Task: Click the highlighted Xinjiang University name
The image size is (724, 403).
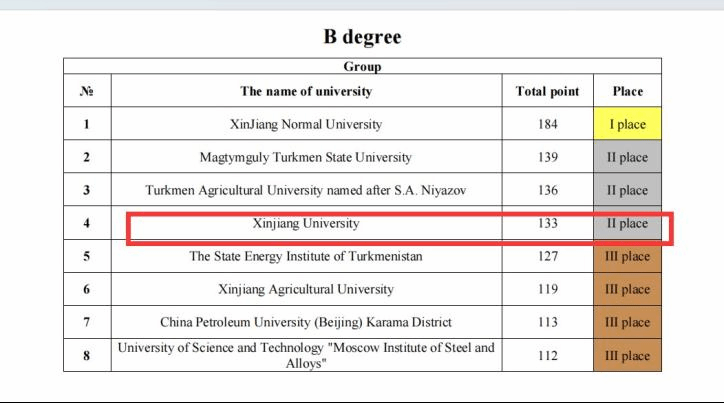Action: [x=306, y=223]
